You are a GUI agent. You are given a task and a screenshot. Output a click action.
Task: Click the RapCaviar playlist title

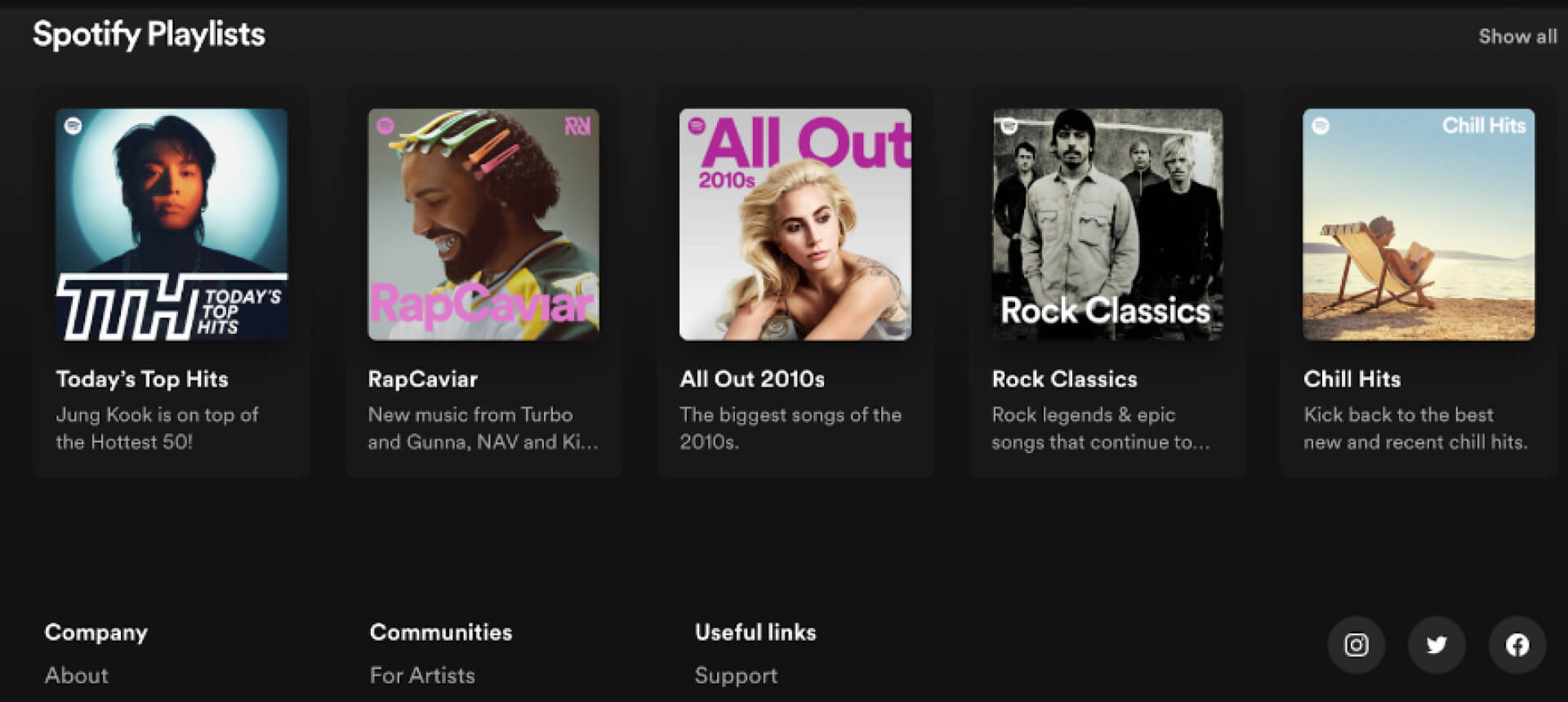coord(423,379)
